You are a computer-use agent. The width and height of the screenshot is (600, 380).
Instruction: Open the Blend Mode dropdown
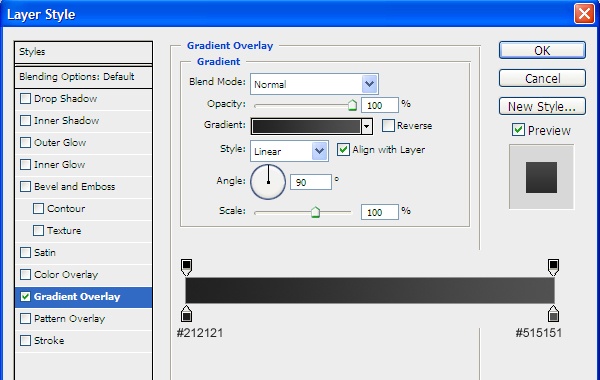[369, 84]
